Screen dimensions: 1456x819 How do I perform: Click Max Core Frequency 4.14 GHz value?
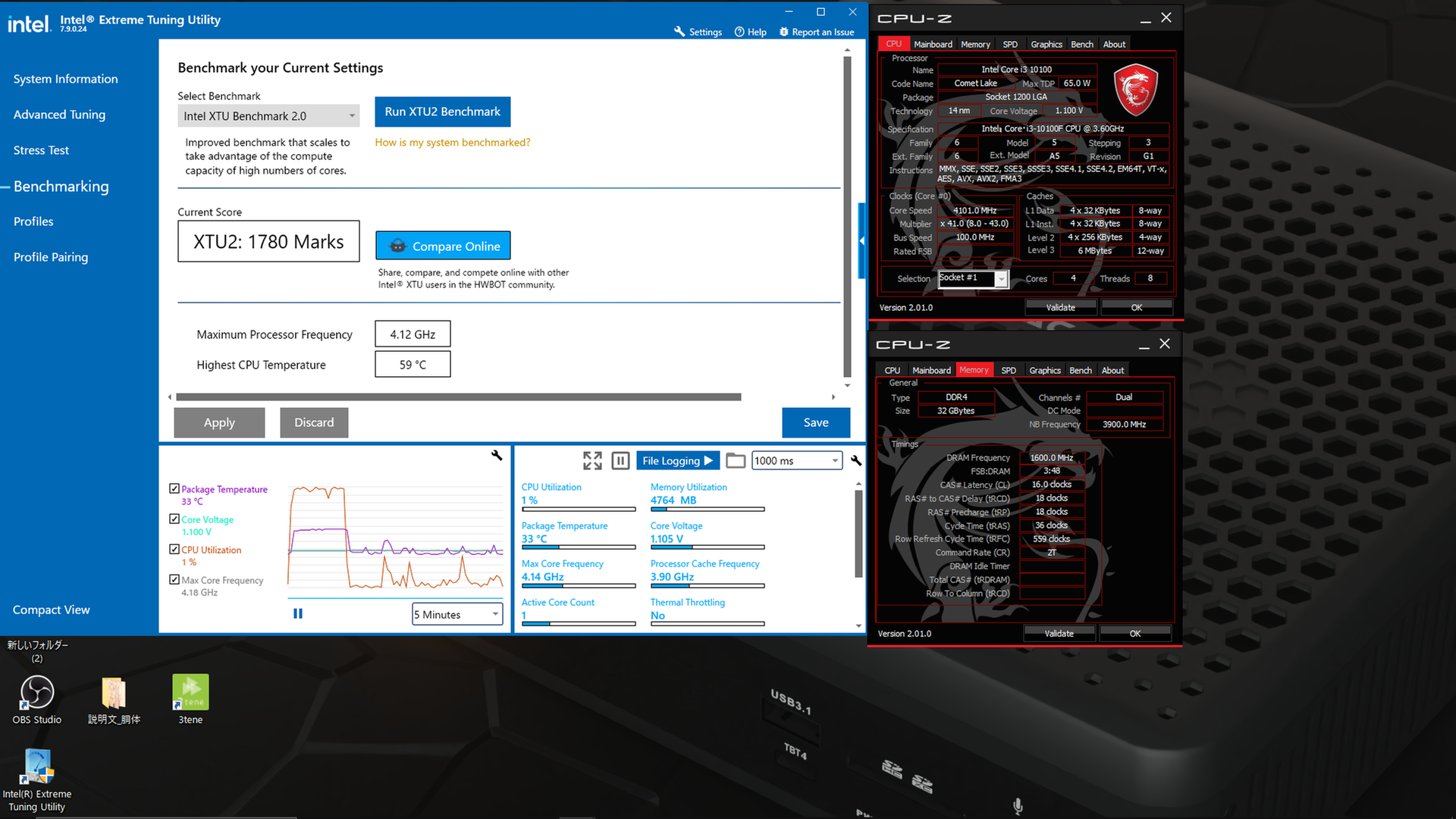coord(542,576)
